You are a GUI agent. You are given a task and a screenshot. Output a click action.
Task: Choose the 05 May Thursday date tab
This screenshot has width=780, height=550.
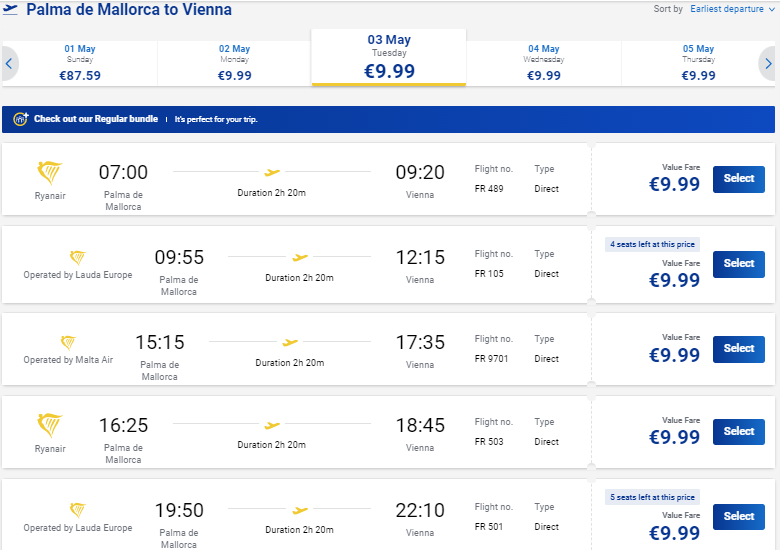(698, 64)
